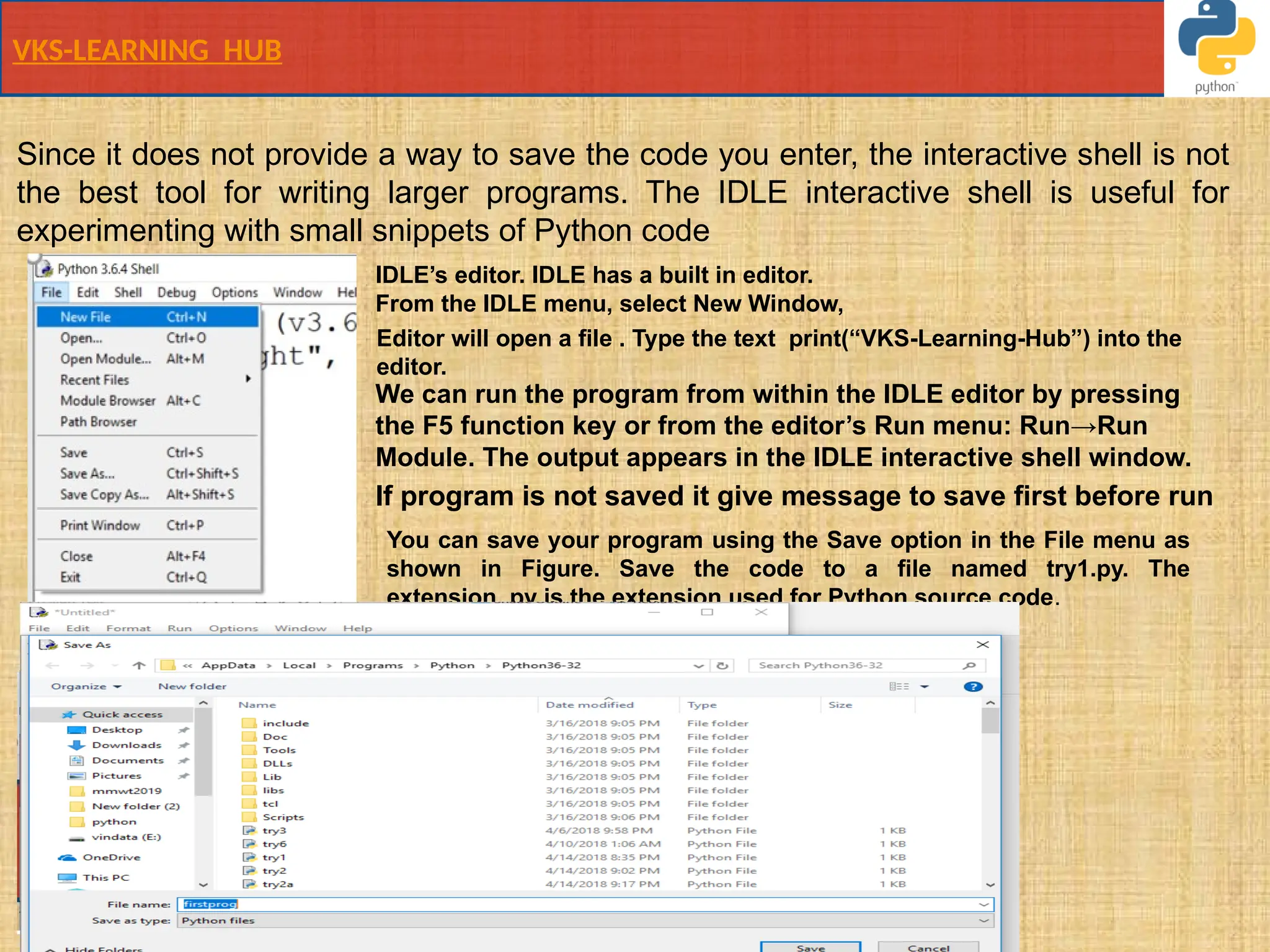Expand the address path dropdown
The height and width of the screenshot is (952, 1270).
click(699, 666)
